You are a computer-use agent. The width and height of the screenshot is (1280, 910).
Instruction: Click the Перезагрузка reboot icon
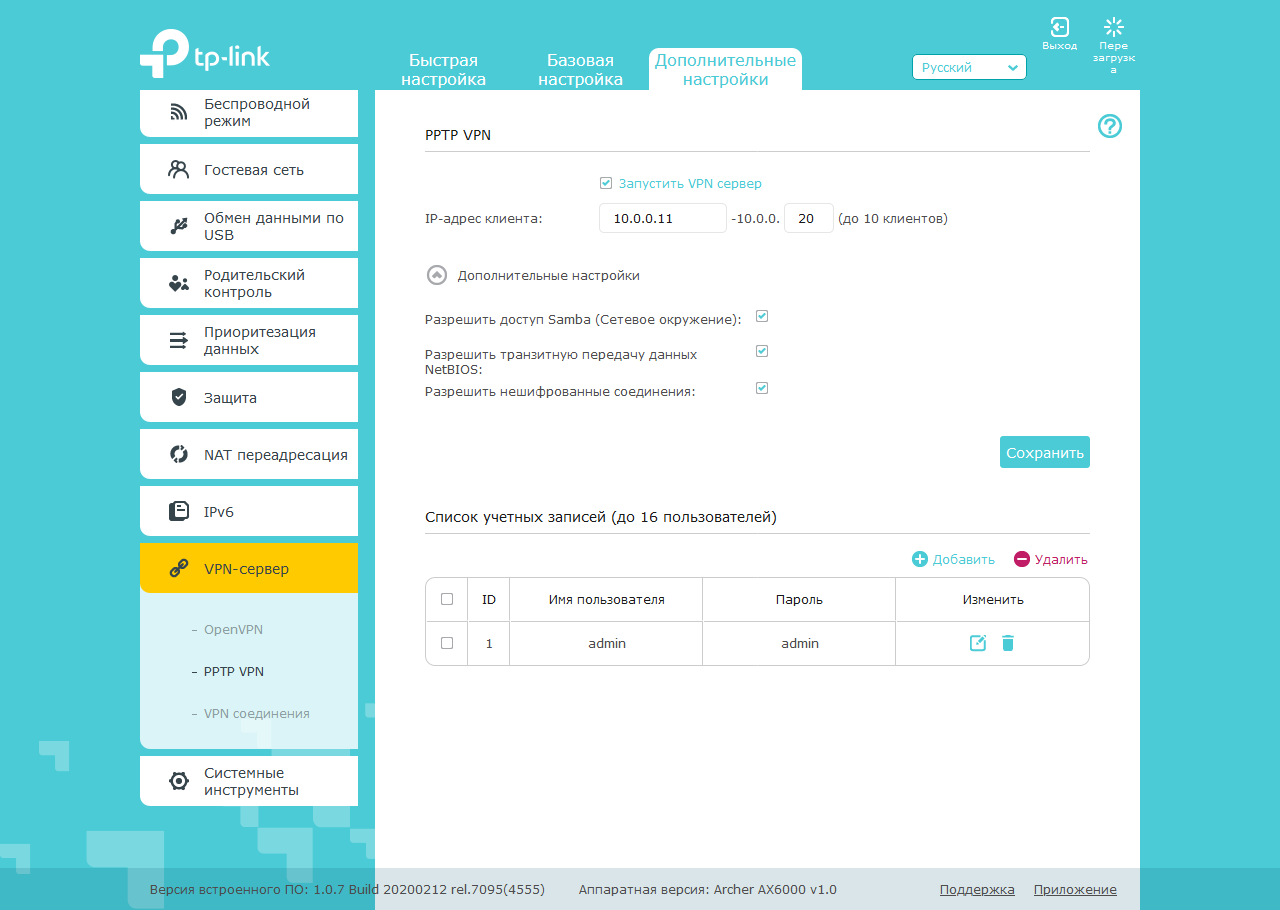1114,28
